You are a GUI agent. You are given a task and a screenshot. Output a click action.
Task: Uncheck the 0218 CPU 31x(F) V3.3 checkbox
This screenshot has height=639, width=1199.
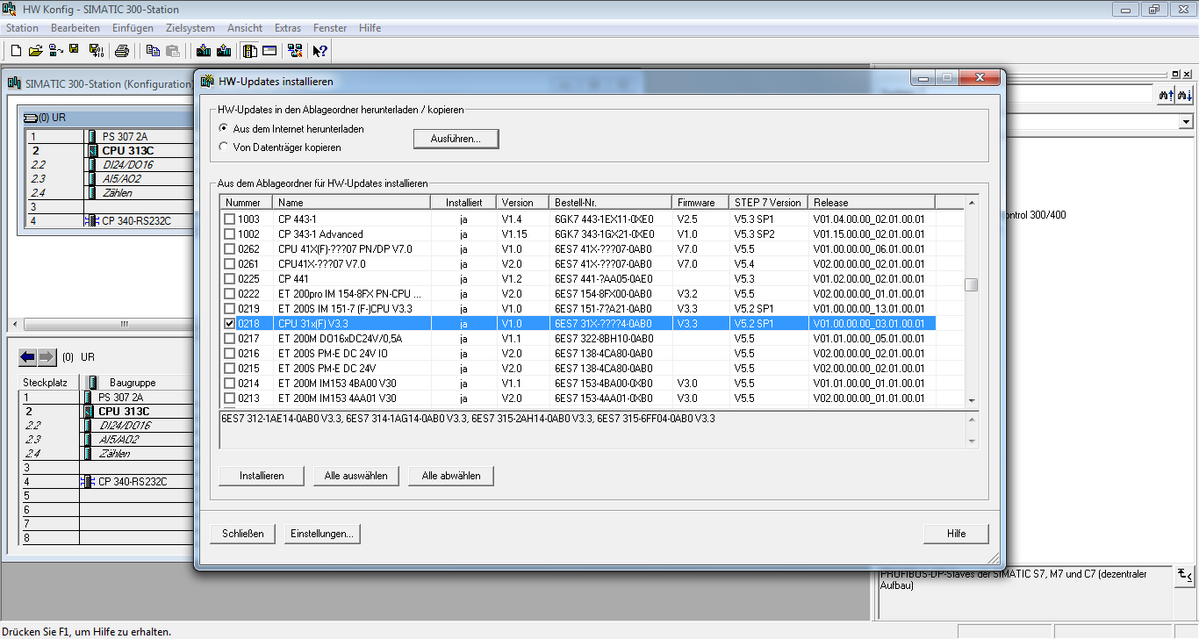pyautogui.click(x=230, y=324)
